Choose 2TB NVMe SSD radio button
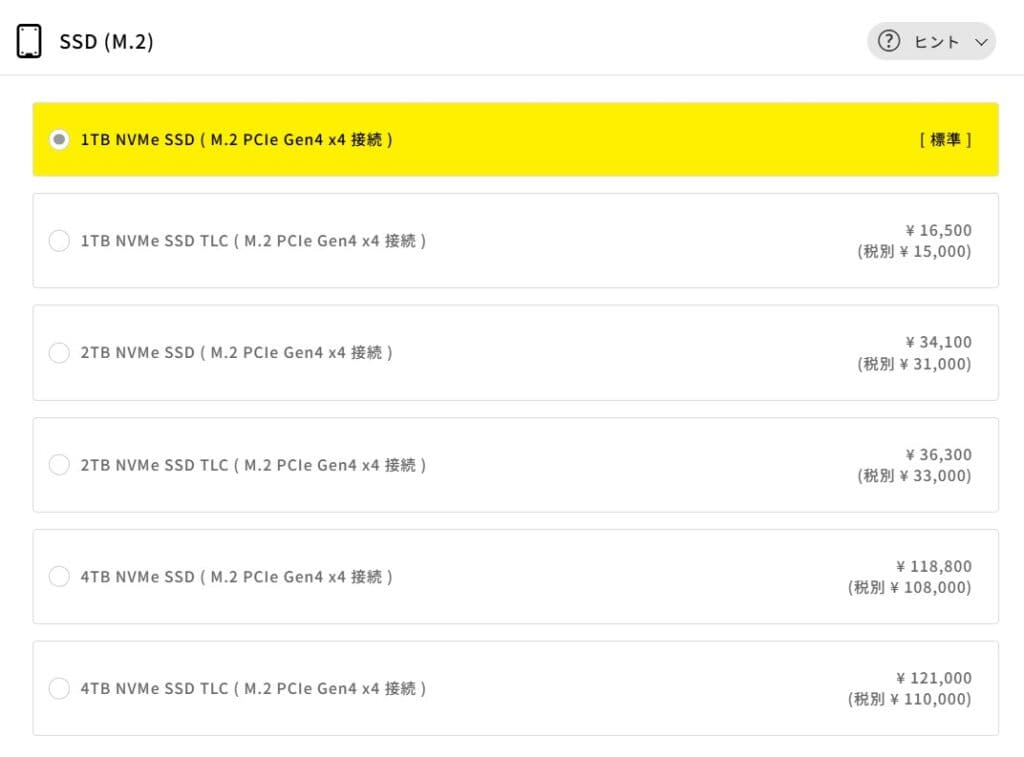Screen dimensions: 1024x757 click(59, 353)
